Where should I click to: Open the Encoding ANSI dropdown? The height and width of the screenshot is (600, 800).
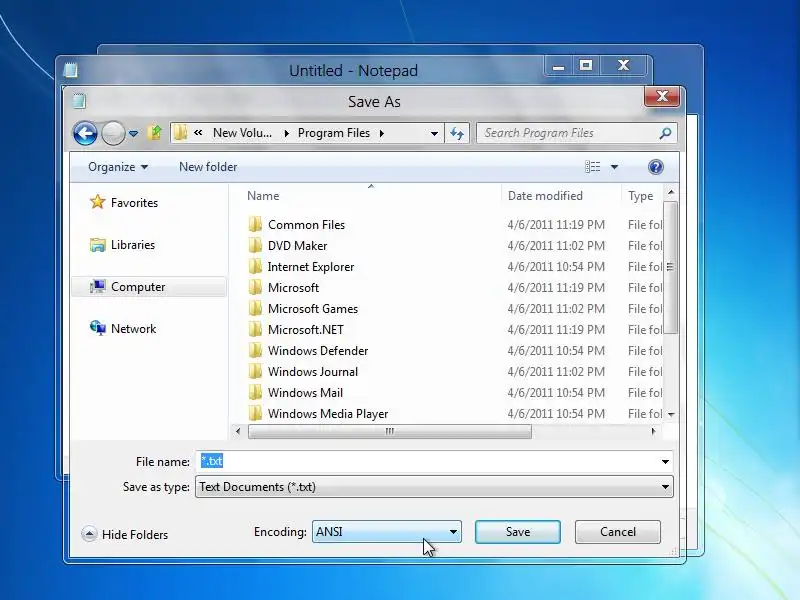(387, 532)
